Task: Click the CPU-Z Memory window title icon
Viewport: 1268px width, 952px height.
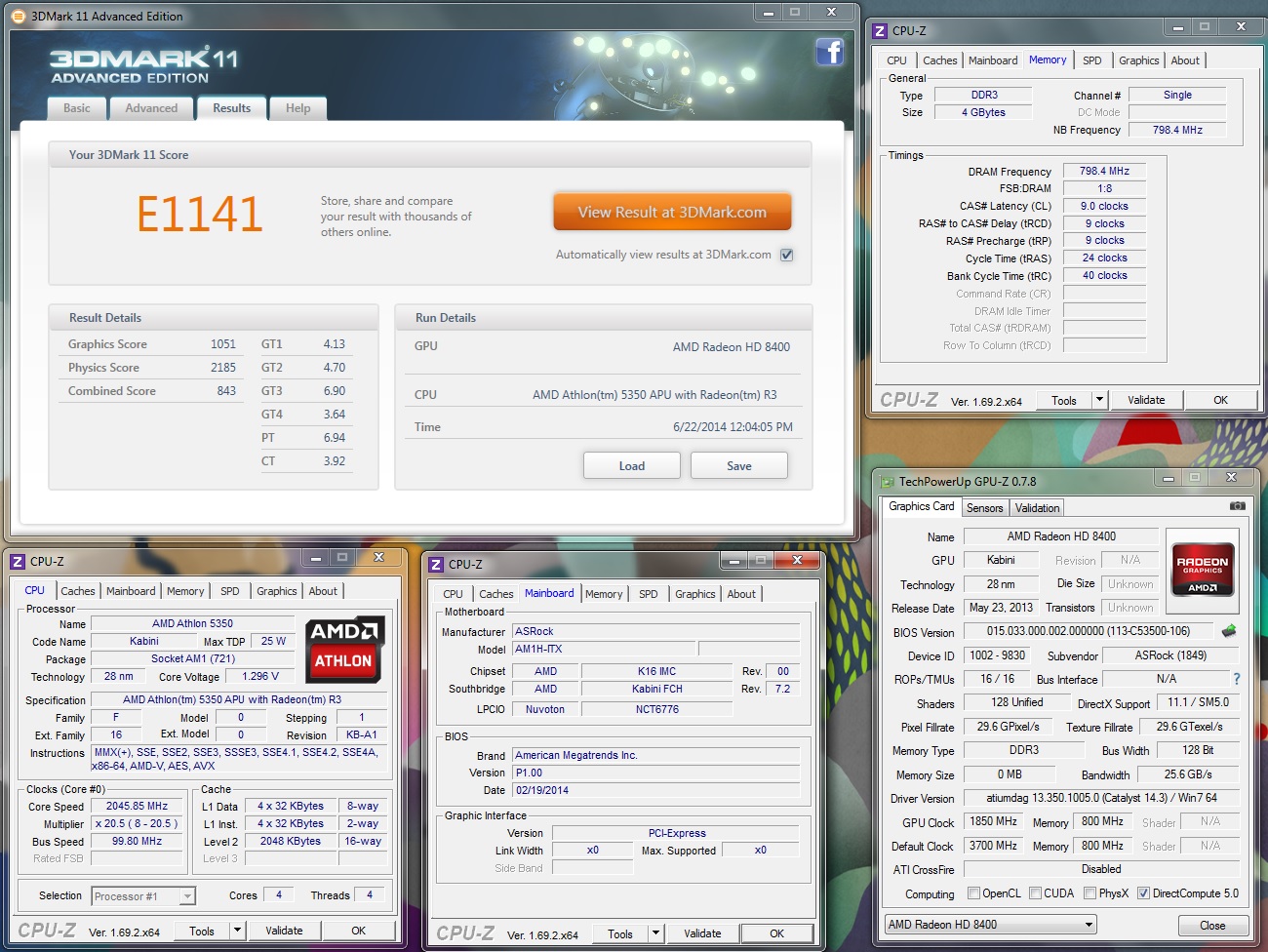Action: pyautogui.click(x=880, y=30)
